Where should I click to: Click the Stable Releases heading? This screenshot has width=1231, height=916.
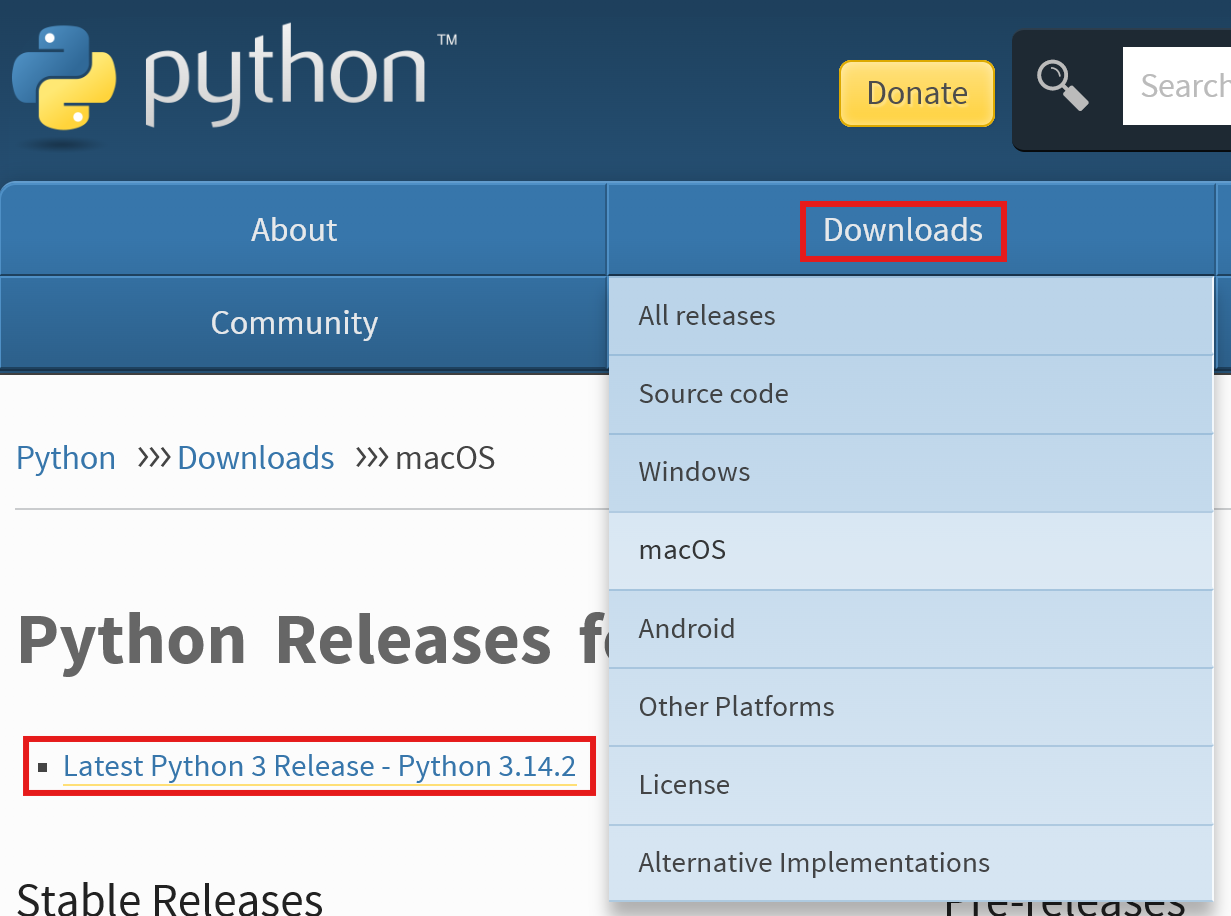coord(168,897)
